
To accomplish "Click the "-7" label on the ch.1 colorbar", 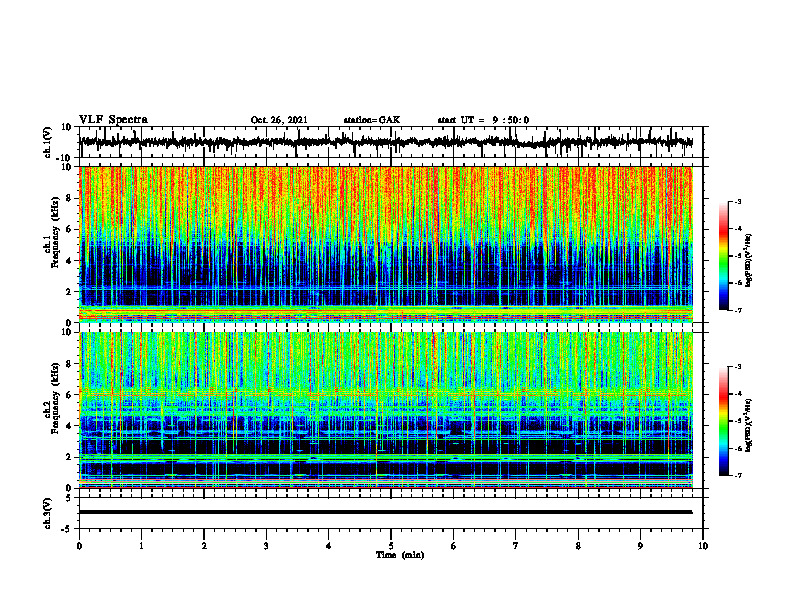I will point(738,310).
